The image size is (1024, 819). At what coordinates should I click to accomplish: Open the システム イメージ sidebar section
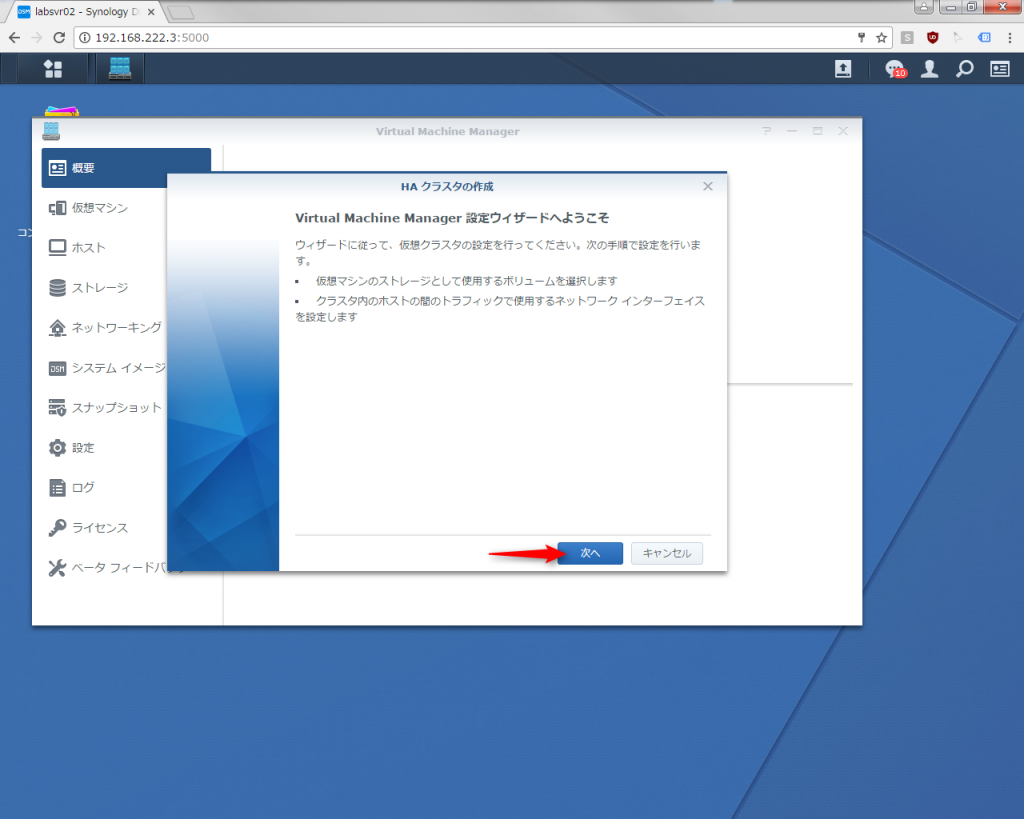tap(106, 368)
